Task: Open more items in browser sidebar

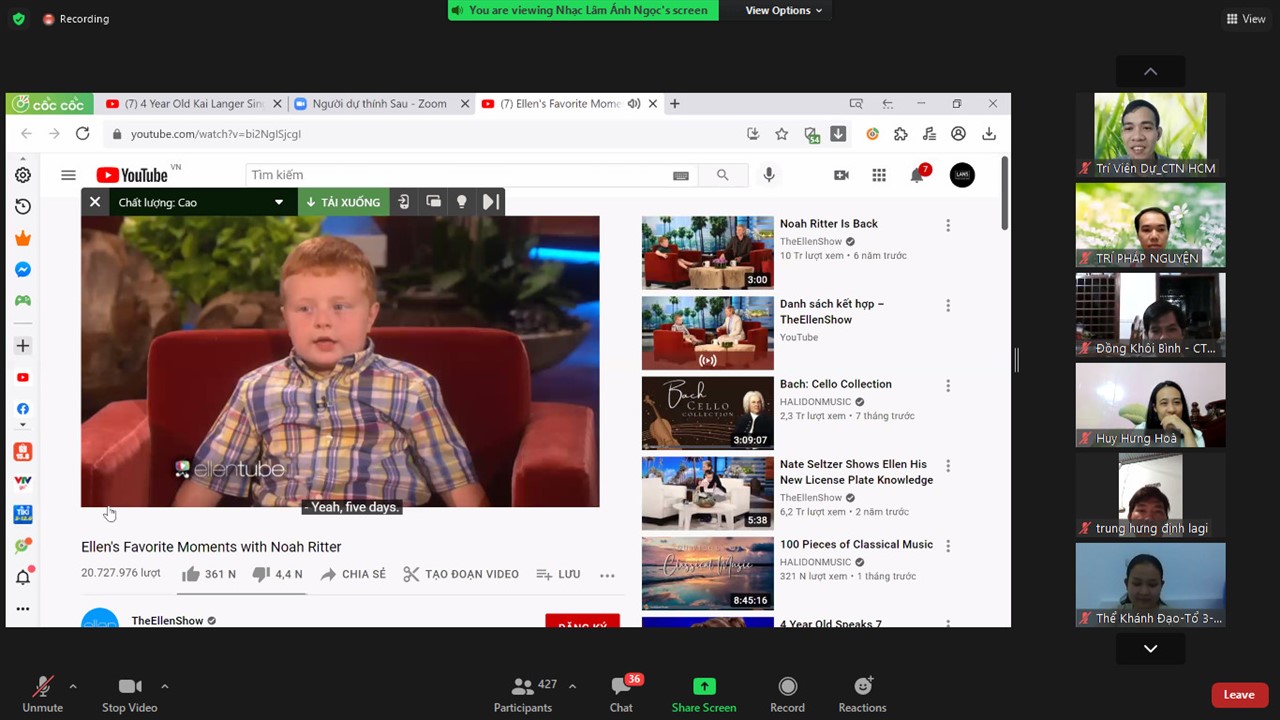Action: point(23,609)
